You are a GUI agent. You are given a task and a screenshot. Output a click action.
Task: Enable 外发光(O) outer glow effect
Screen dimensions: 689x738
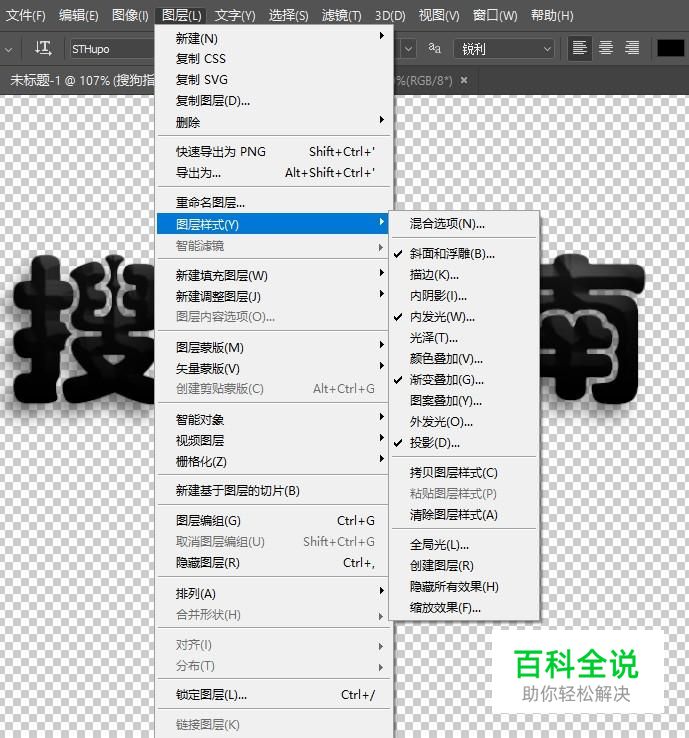[464, 422]
